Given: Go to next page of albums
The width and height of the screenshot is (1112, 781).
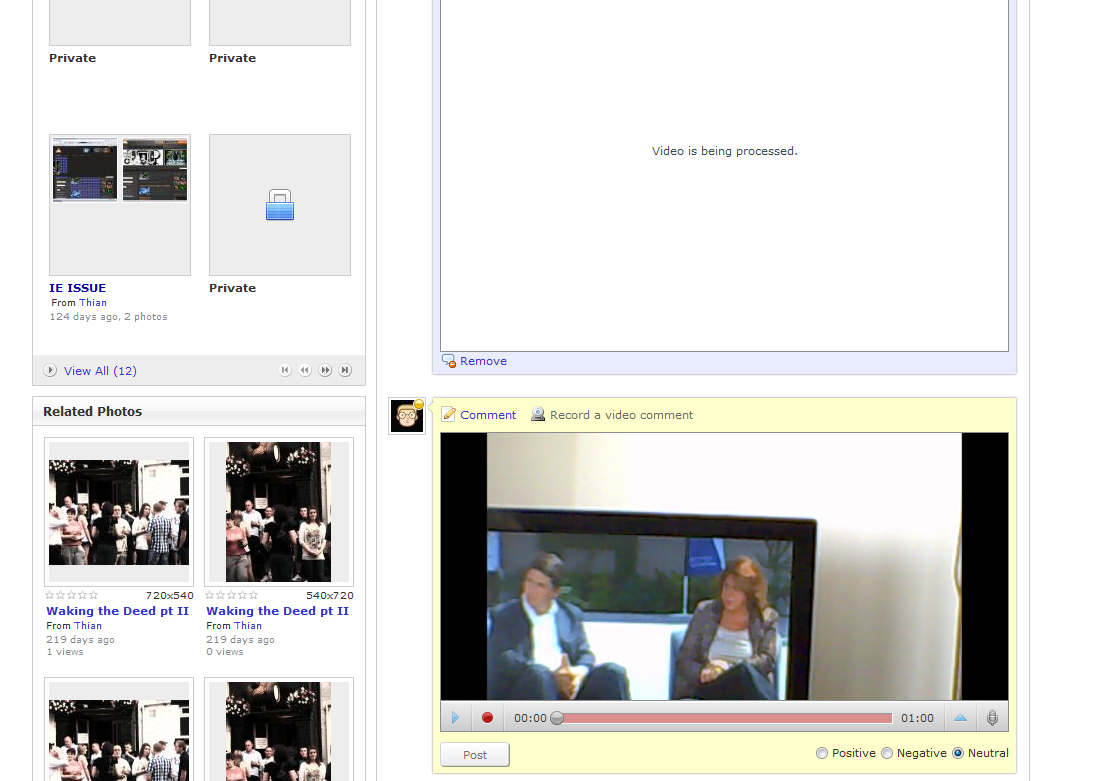Looking at the screenshot, I should [x=325, y=370].
